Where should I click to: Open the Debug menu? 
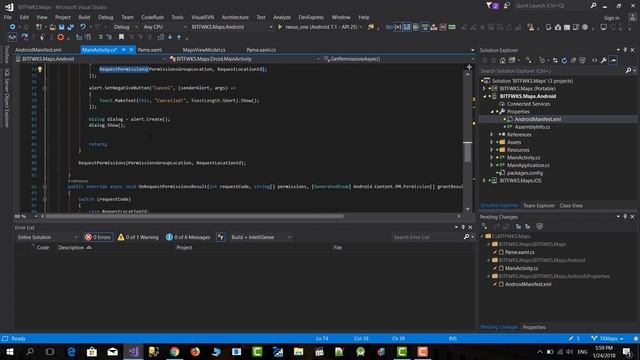coord(105,17)
